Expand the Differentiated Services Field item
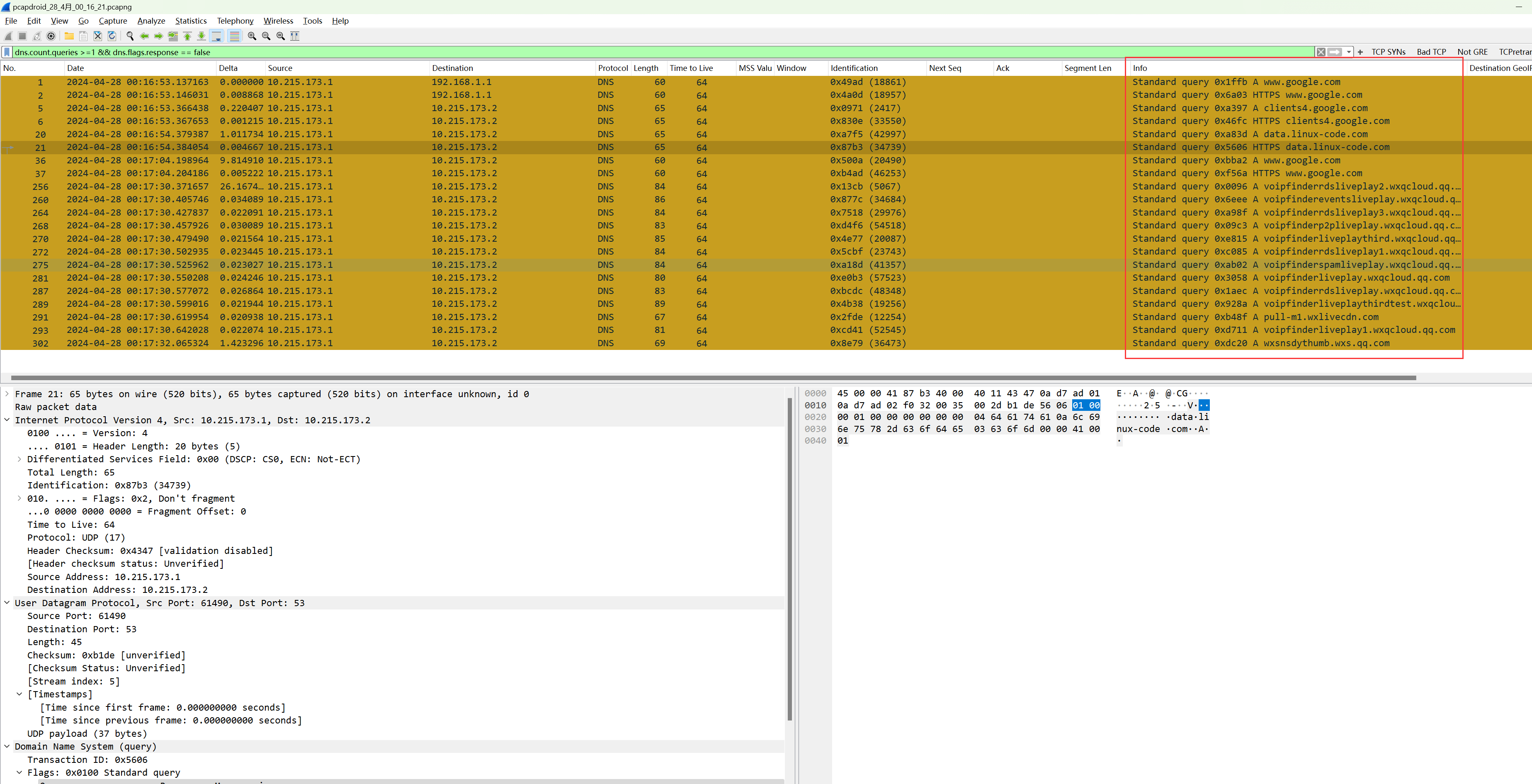1532x784 pixels. click(19, 459)
